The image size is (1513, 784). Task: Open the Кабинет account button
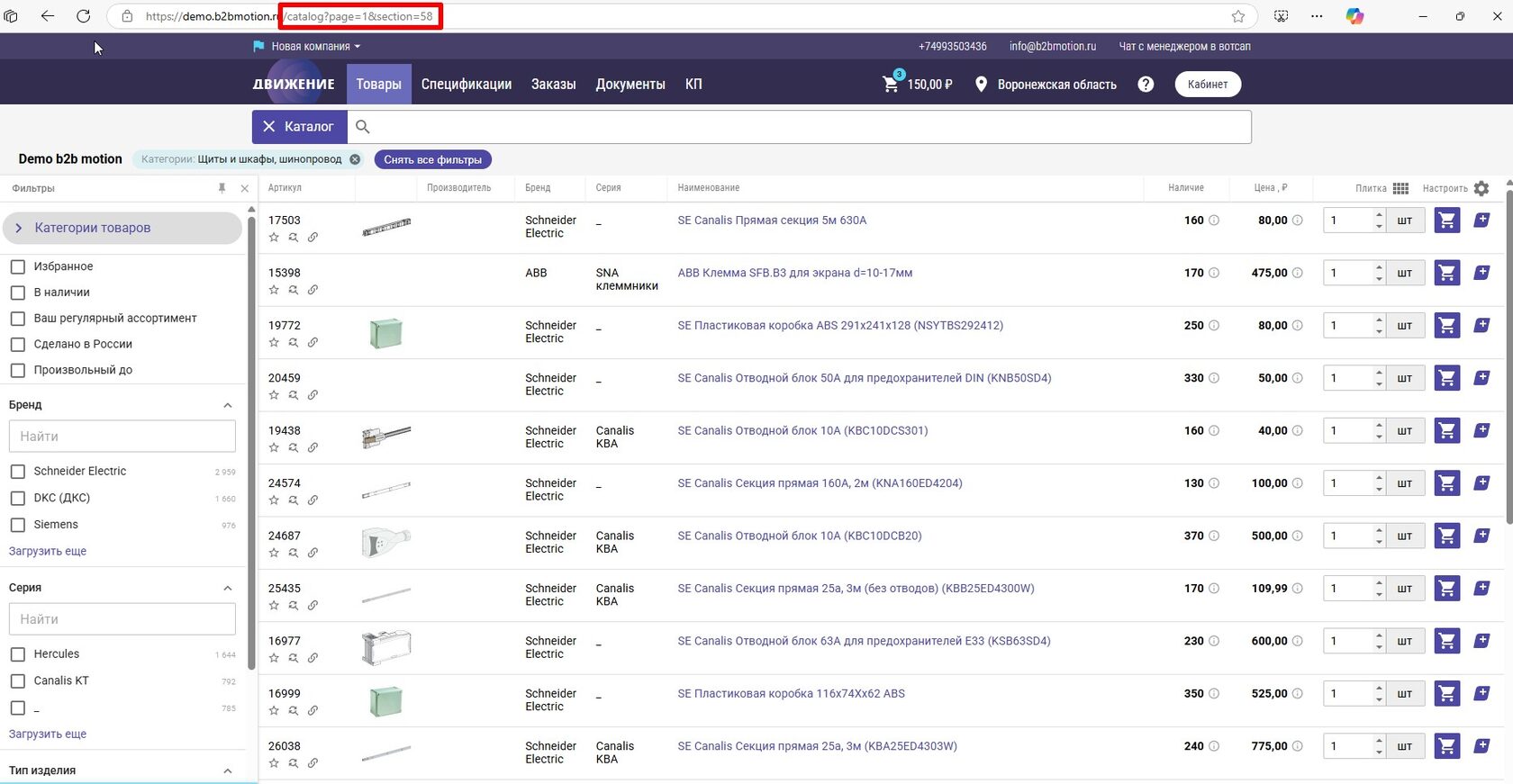(x=1208, y=84)
